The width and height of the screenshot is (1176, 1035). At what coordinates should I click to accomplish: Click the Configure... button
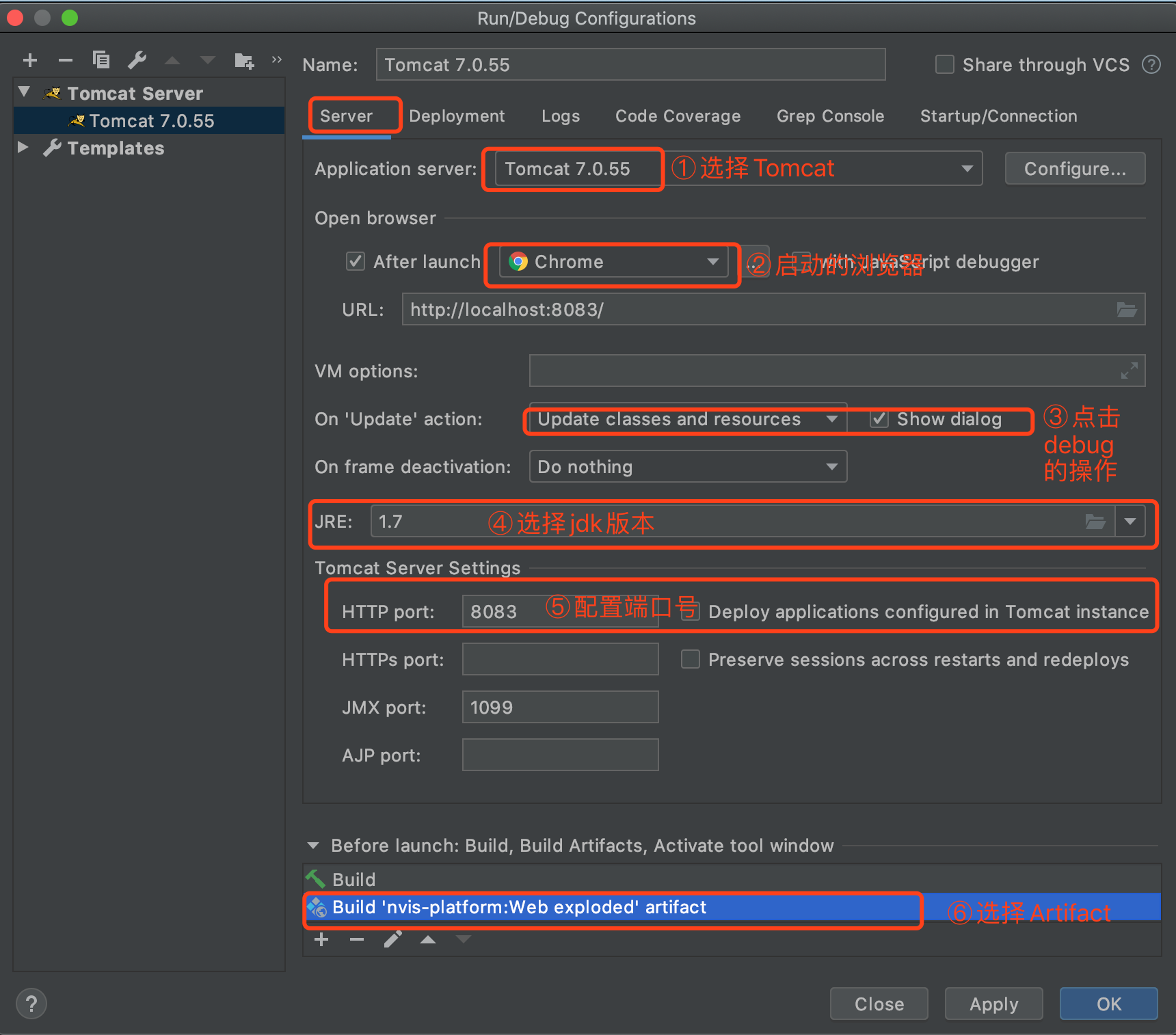(x=1075, y=168)
